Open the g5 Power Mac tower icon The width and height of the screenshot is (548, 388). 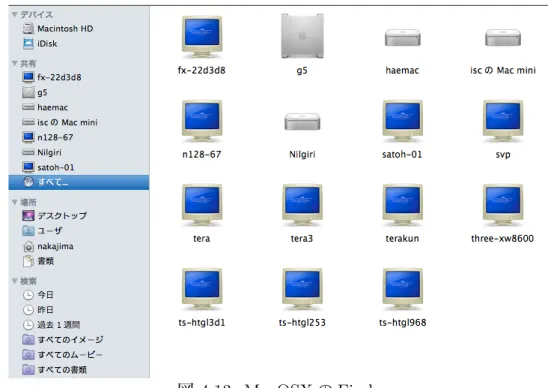click(x=302, y=36)
